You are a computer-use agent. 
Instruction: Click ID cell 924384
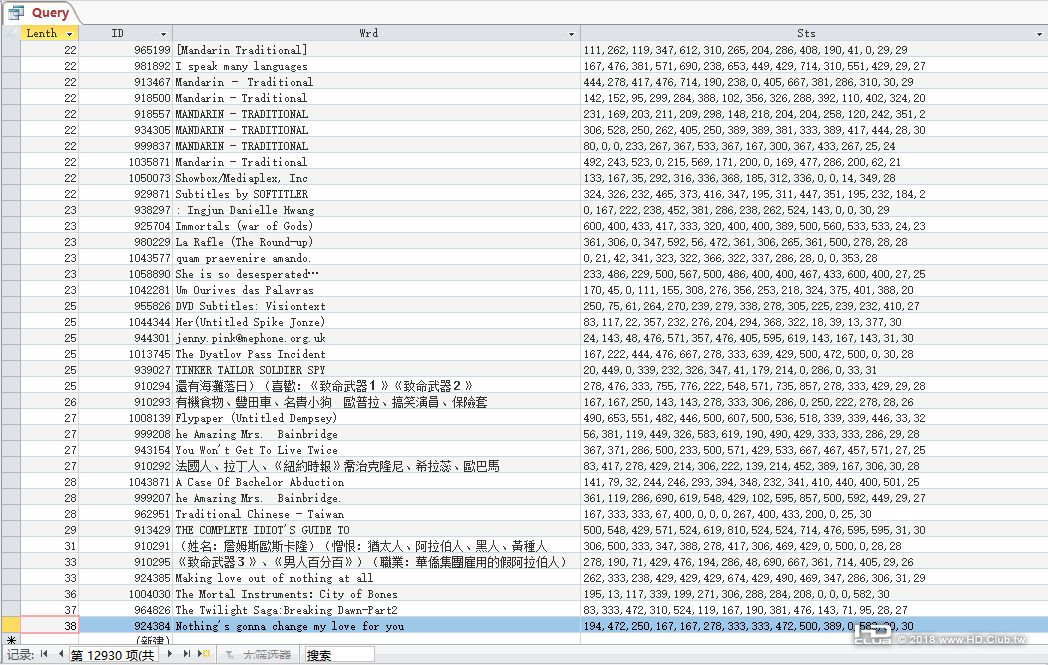[x=126, y=626]
